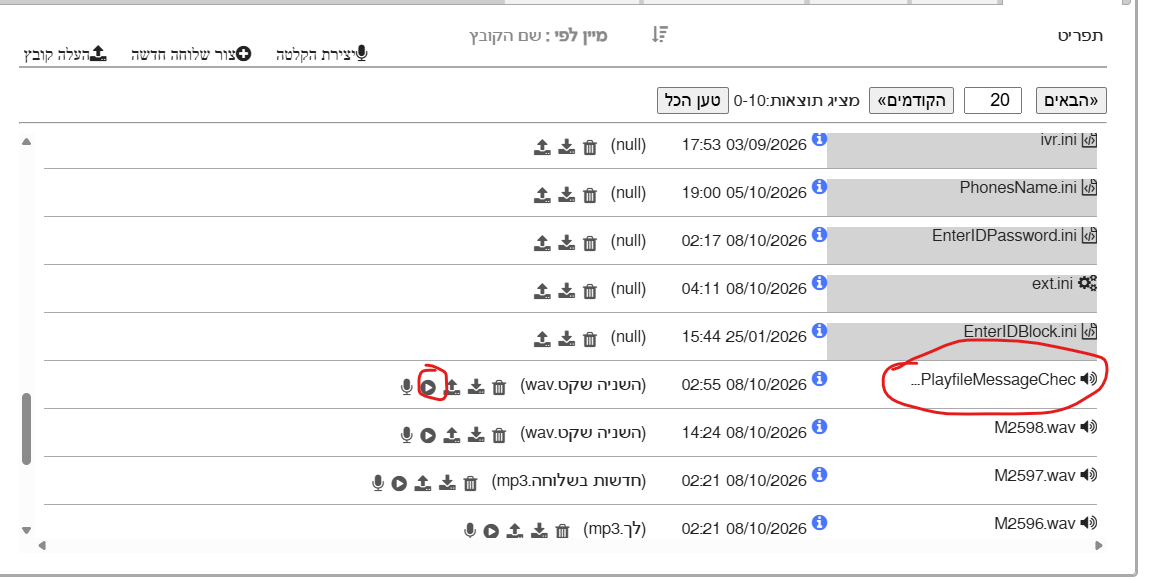Play the PlayfileMessageChec recording
1149x580 pixels.
[429, 387]
